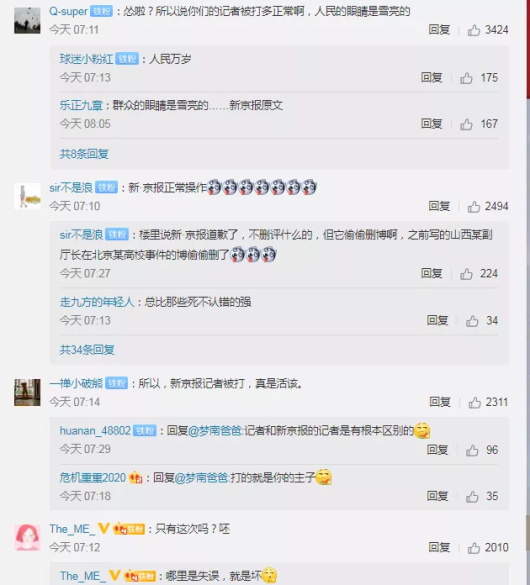
Task: Open 一弹小破熊's avatar thumbnail
Action: click(x=27, y=392)
